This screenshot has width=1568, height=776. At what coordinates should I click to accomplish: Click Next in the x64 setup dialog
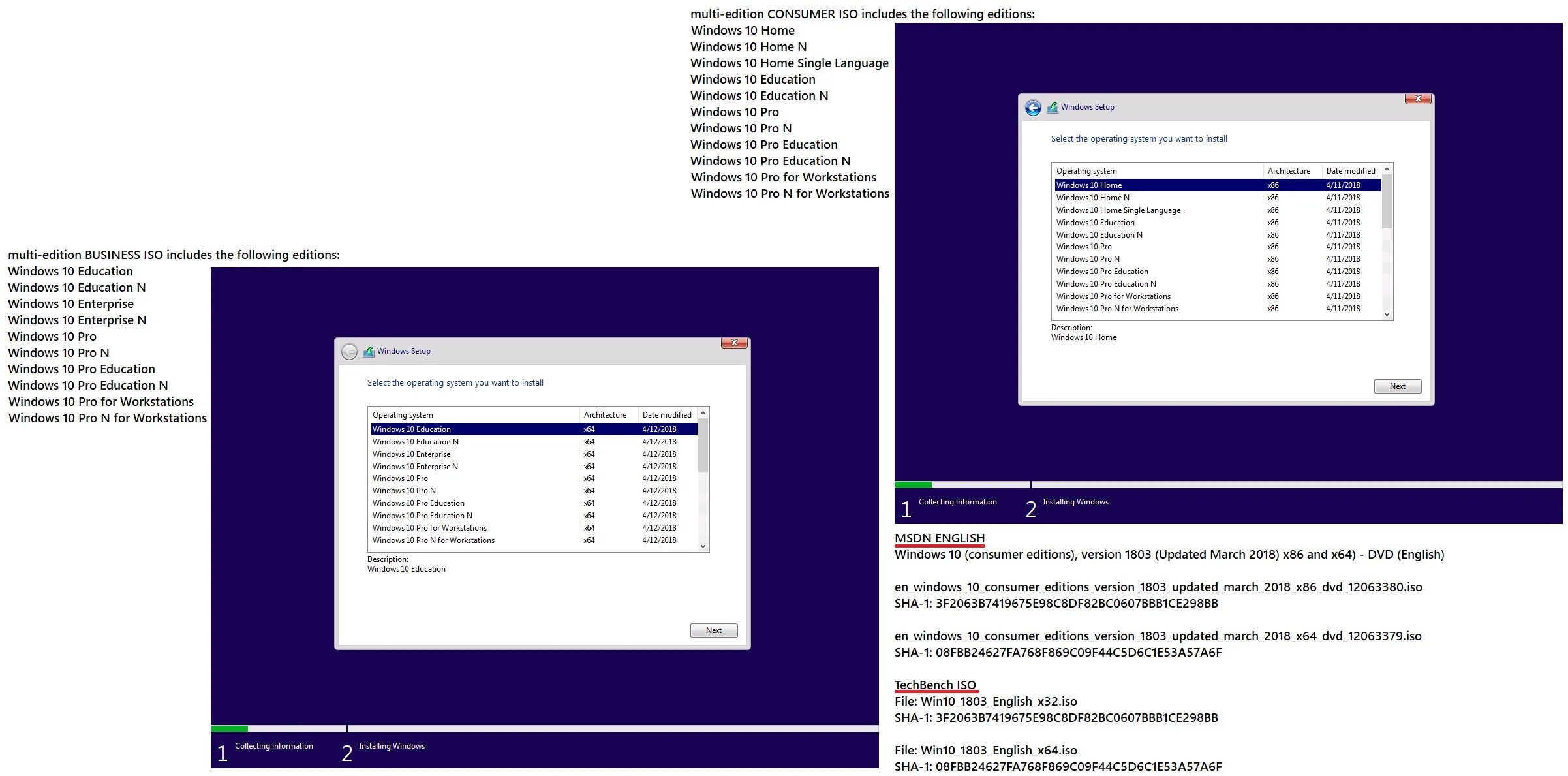click(713, 630)
